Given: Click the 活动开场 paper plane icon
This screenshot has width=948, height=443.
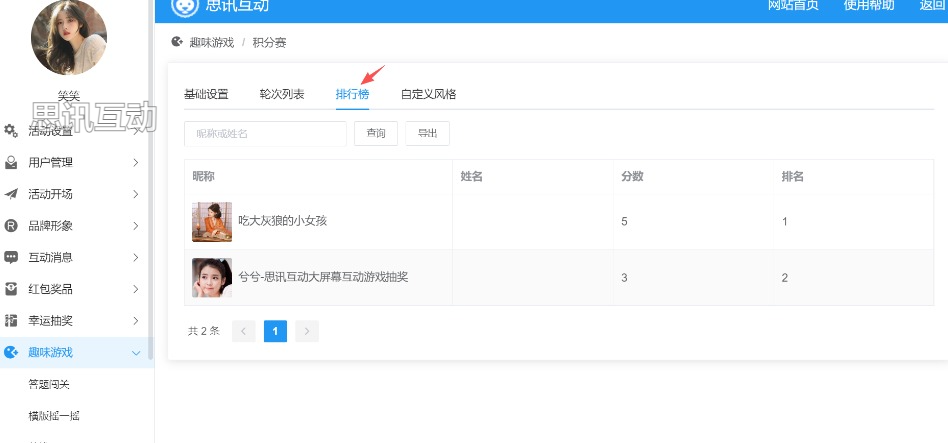Looking at the screenshot, I should click(11, 194).
